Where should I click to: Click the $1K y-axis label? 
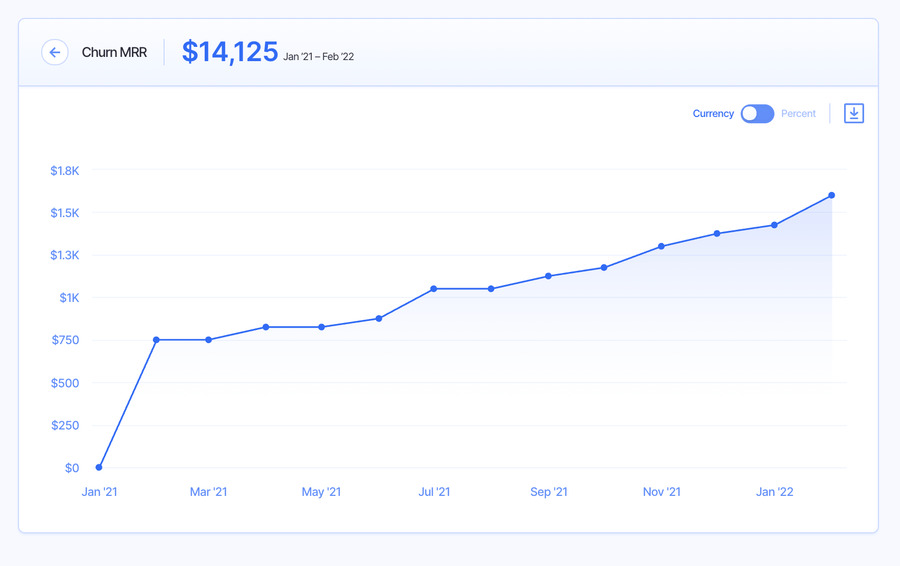coord(69,297)
